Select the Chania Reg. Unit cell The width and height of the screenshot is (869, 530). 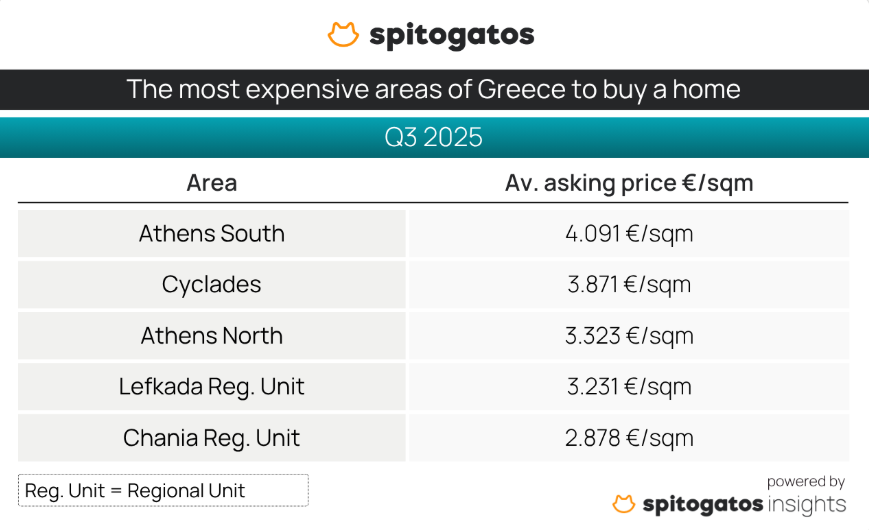coord(212,438)
